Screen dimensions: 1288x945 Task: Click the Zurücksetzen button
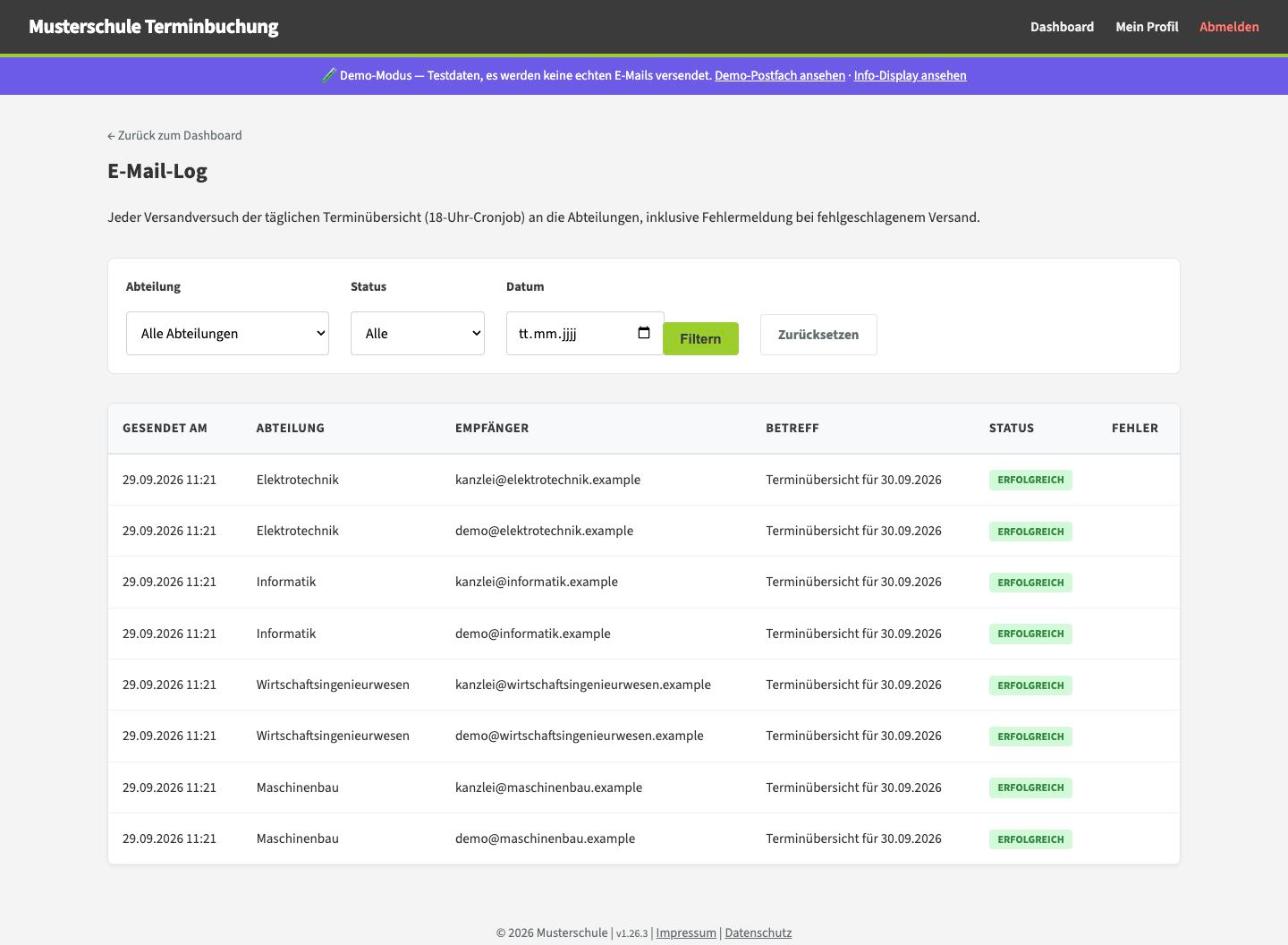[818, 334]
